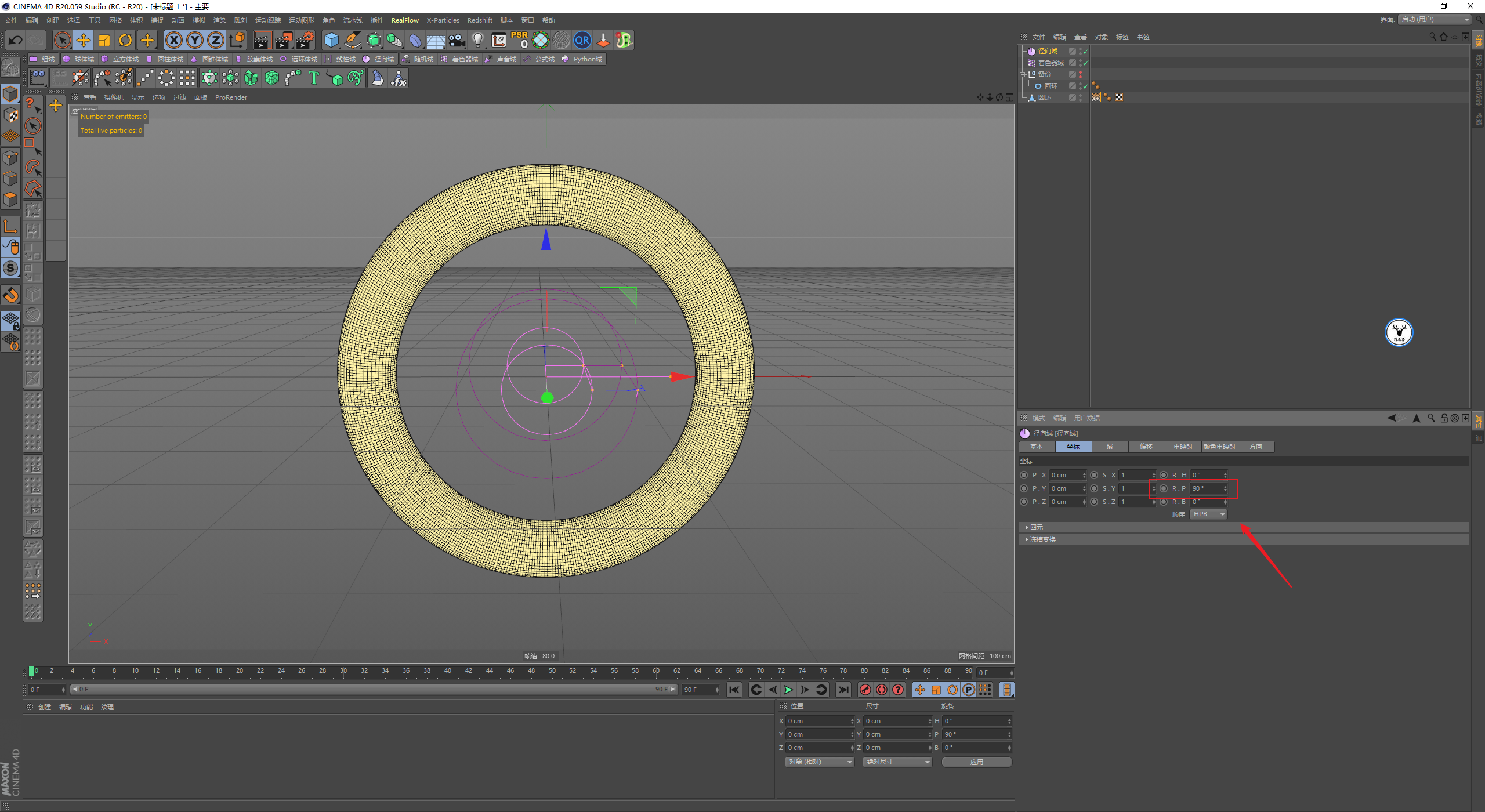Open the Edit Render Settings icon
The image size is (1485, 812).
[x=305, y=40]
